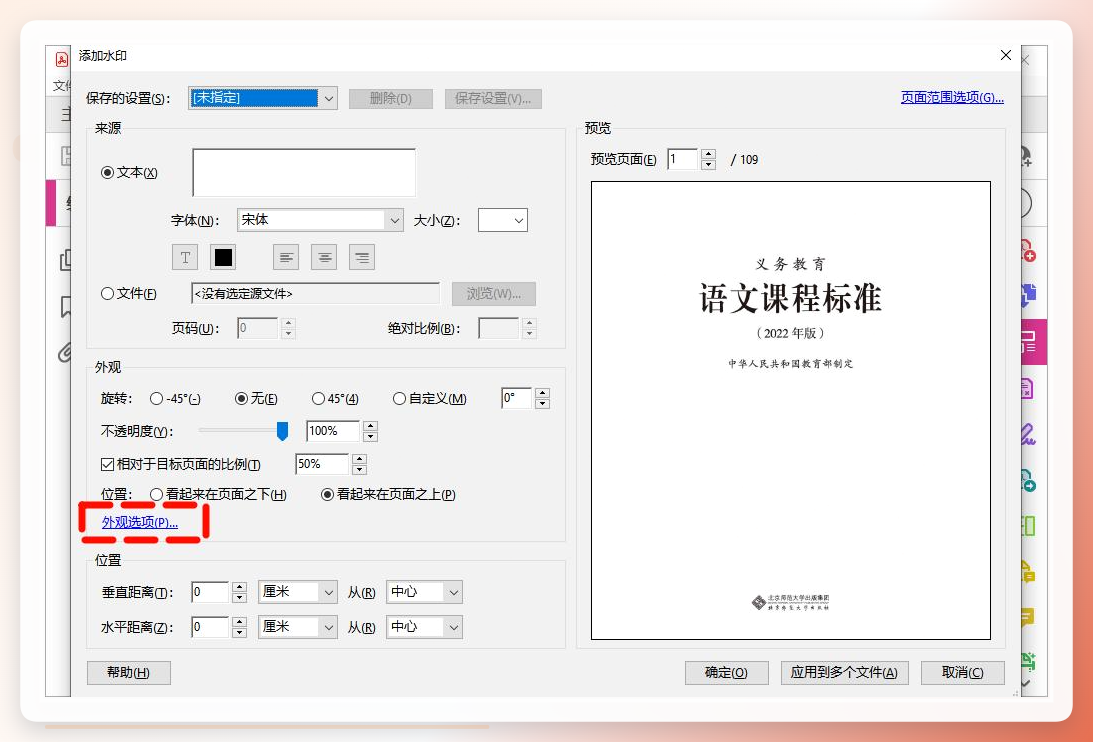Screen dimensions: 1093x742
Task: Increase vertical distance with up arrow
Action: (239, 586)
